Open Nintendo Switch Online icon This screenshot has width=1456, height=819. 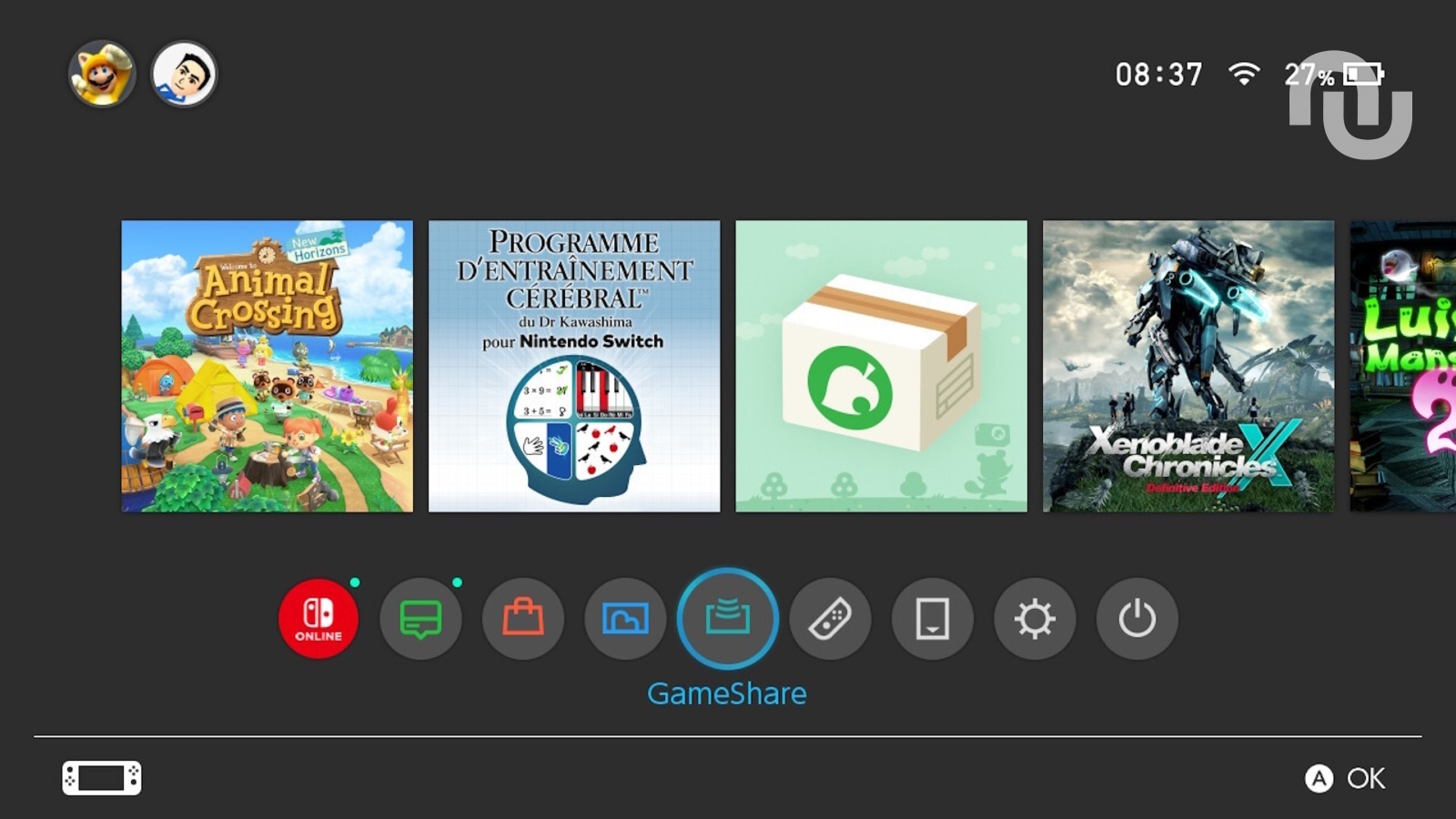318,619
